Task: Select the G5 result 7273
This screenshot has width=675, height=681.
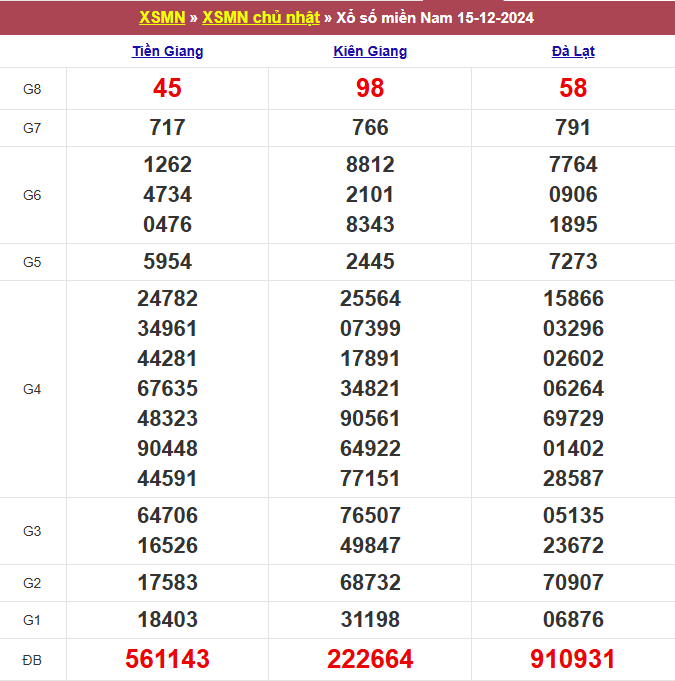Action: point(573,262)
